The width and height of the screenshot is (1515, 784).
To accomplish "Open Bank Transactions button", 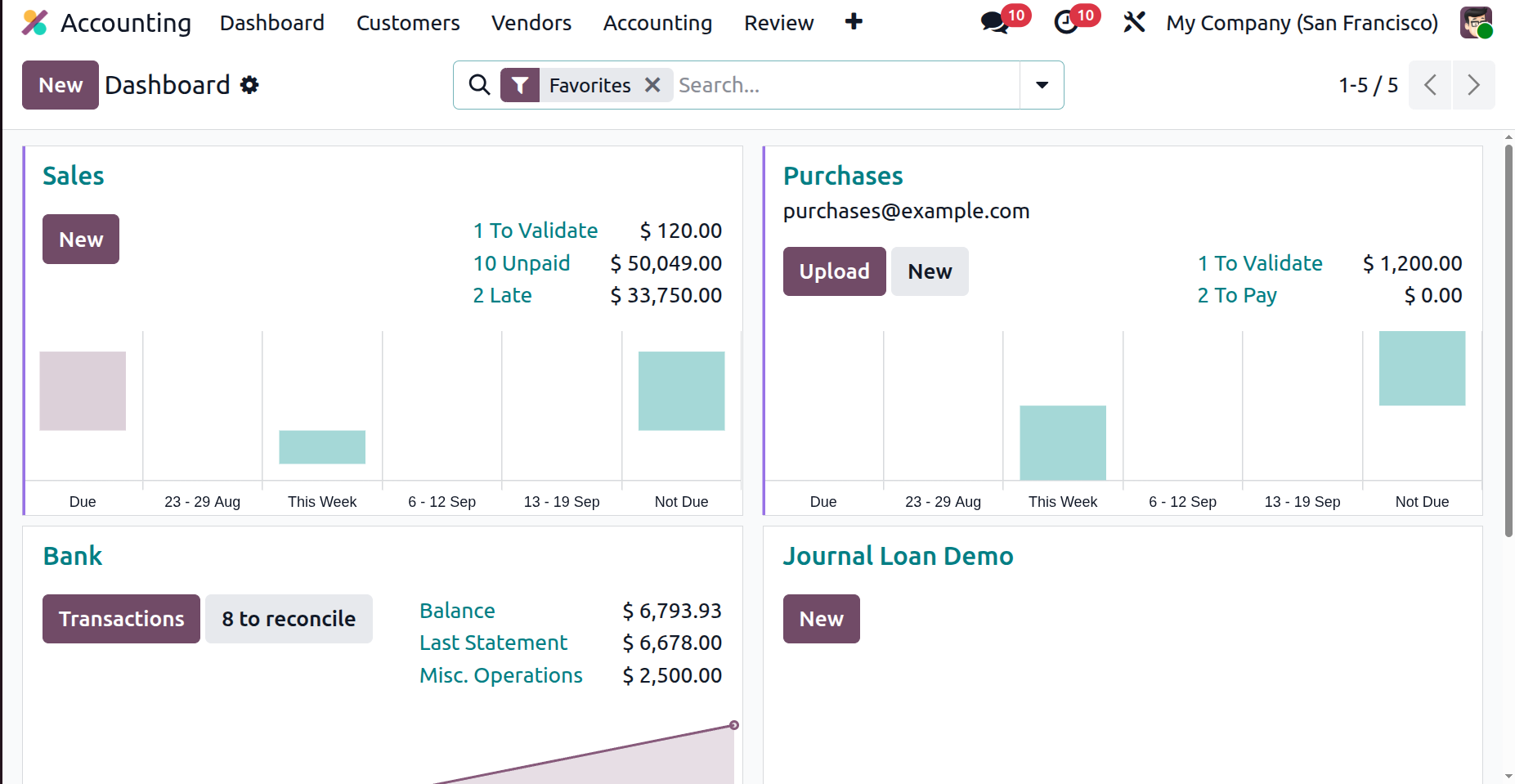I will (121, 619).
